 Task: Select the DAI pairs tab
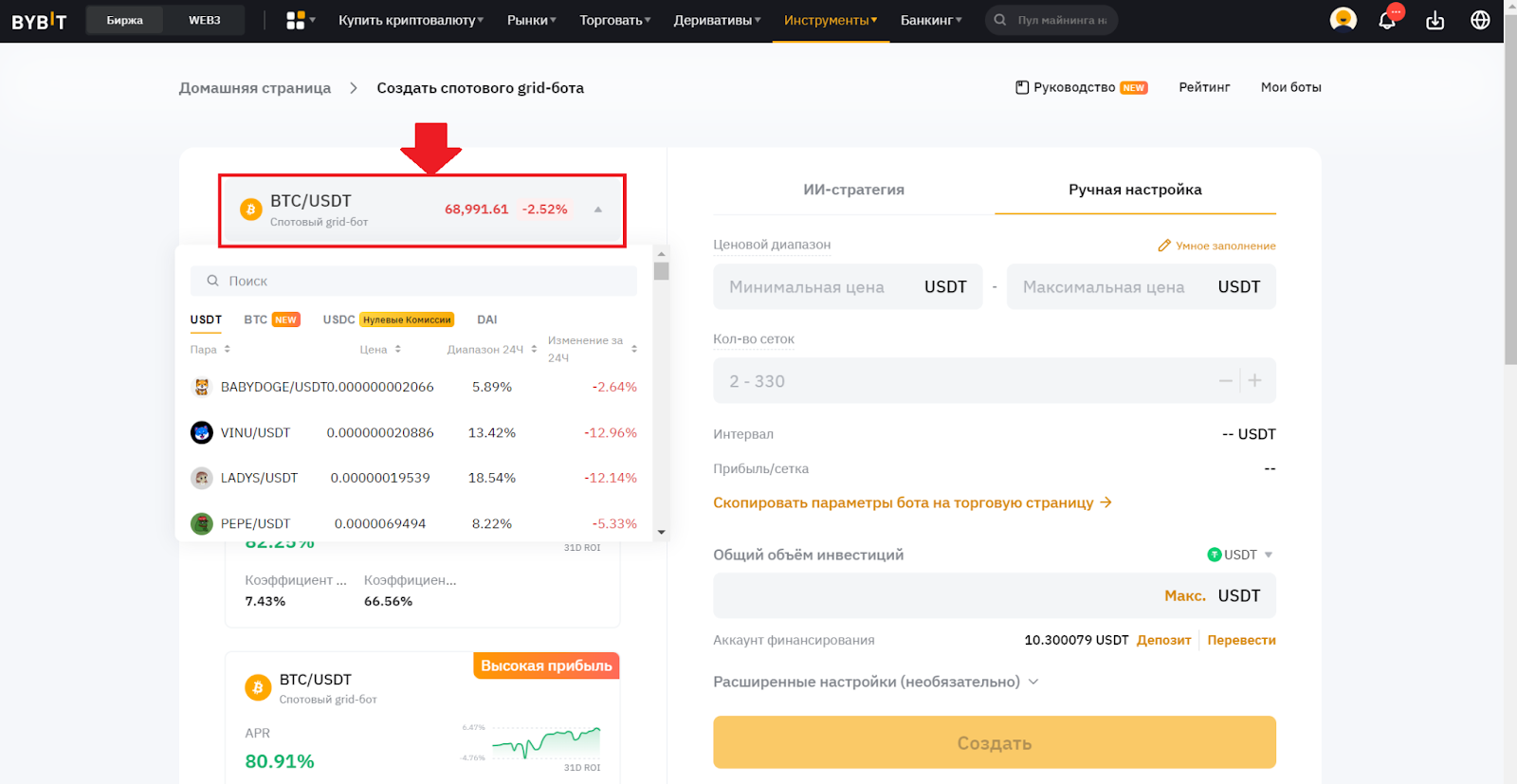click(x=487, y=319)
